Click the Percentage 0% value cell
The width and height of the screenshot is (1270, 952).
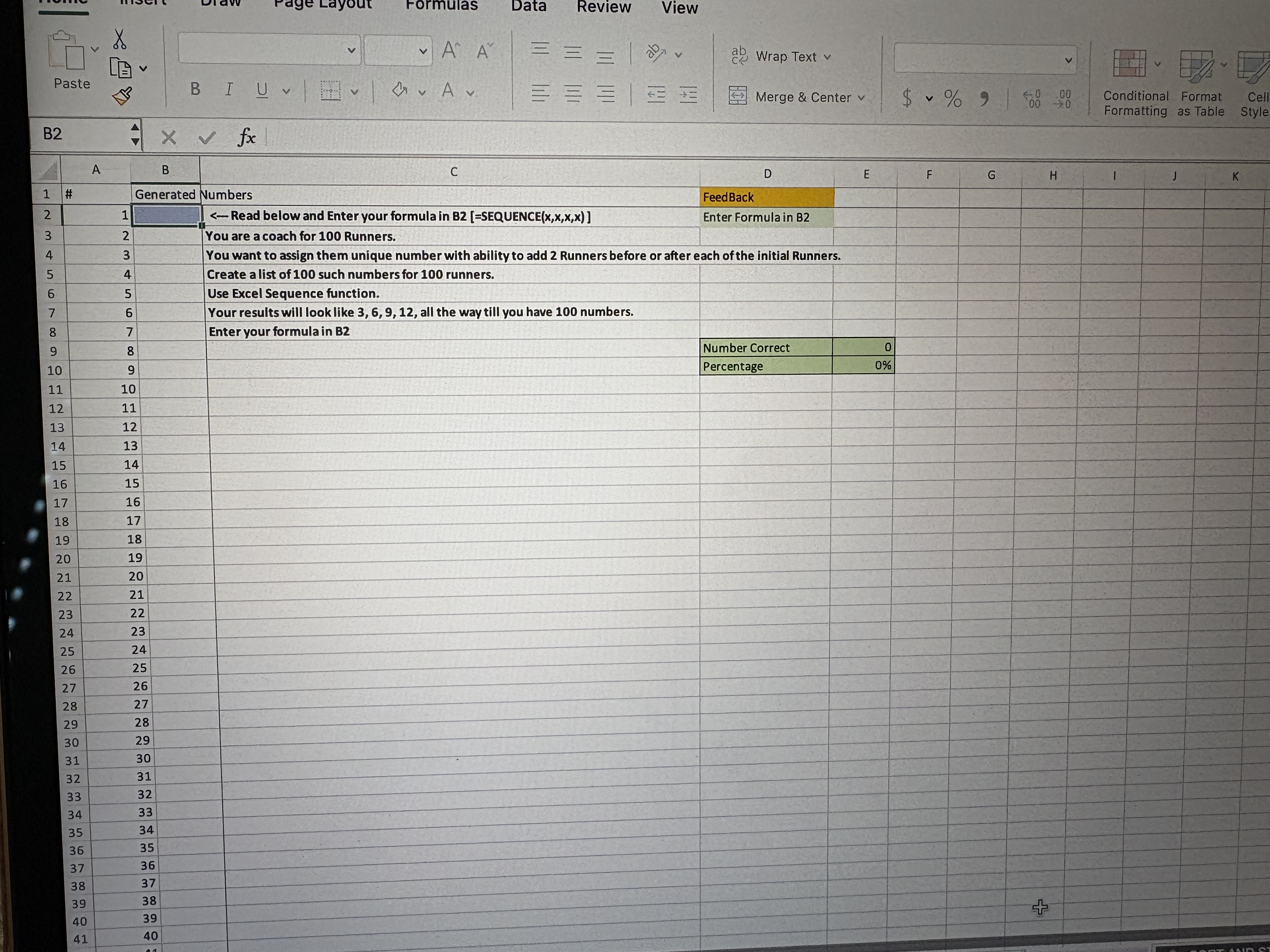(x=863, y=365)
